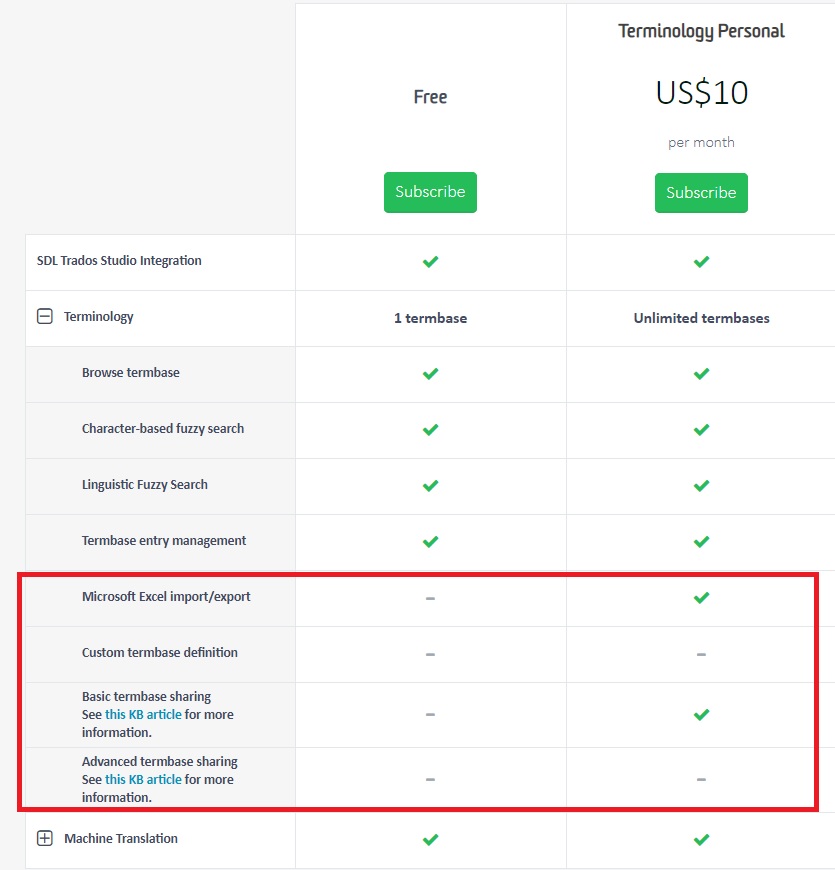This screenshot has width=835, height=870.
Task: Click the Unlimited termbases cell
Action: point(701,318)
